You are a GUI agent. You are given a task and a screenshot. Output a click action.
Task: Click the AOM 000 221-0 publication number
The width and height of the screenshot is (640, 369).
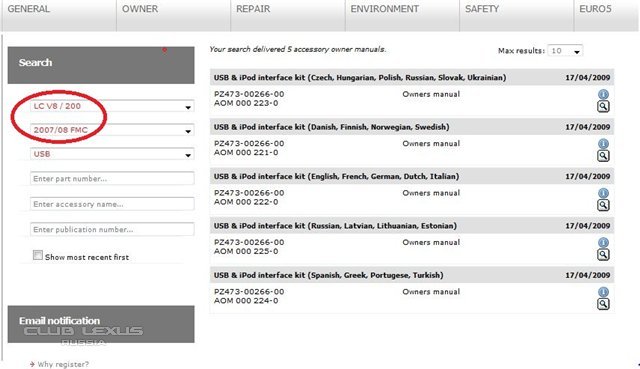246,153
